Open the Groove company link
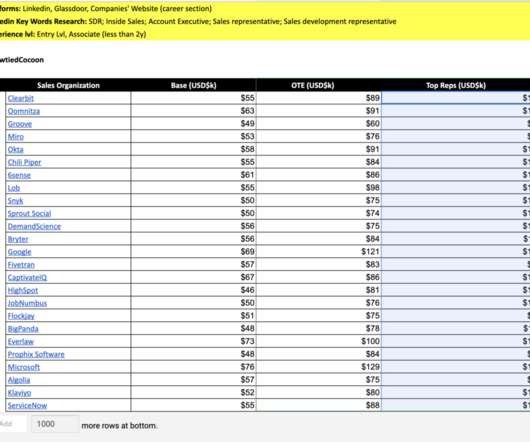The height and width of the screenshot is (442, 530). tap(20, 124)
